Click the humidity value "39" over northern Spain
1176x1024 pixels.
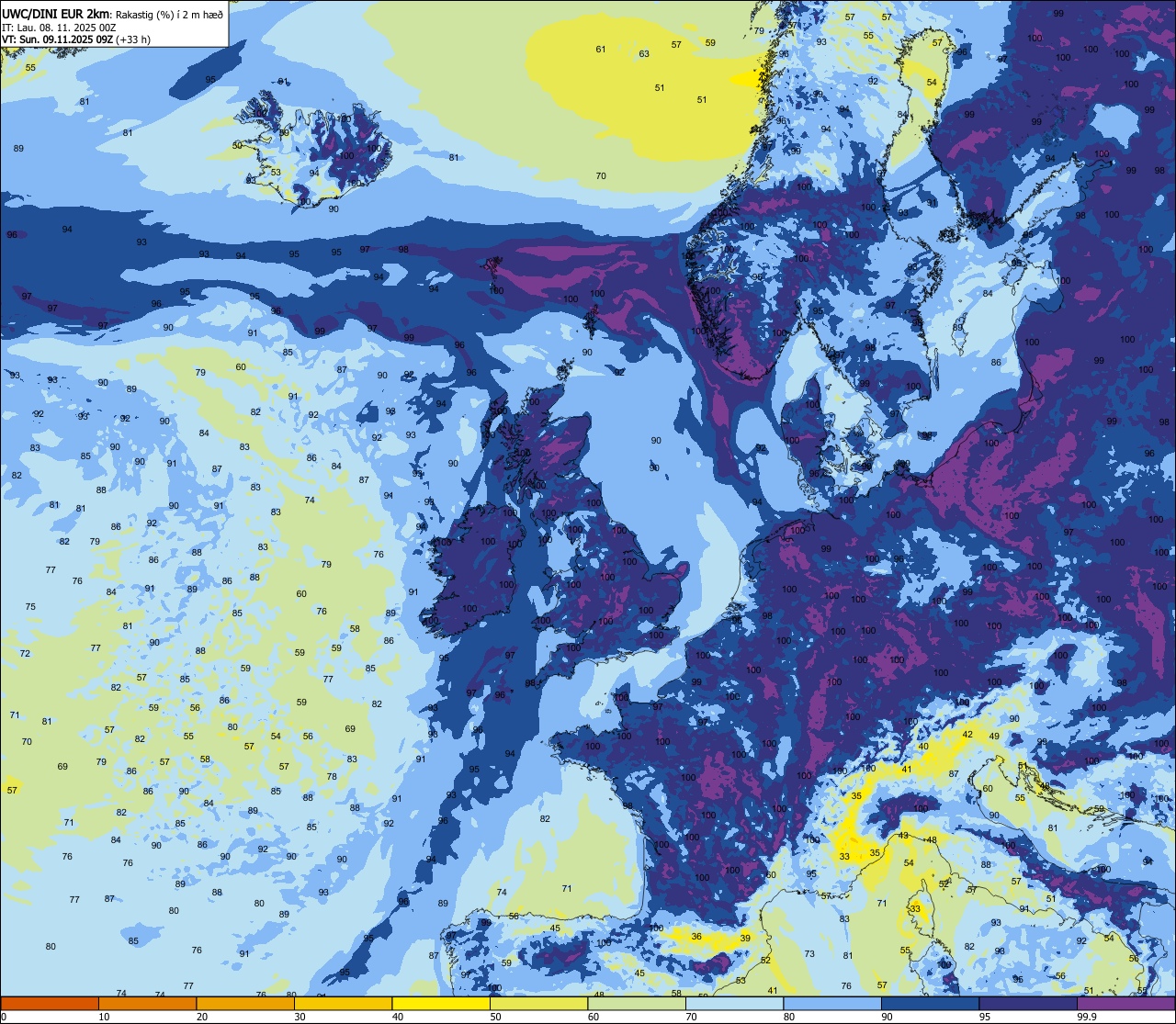745,938
